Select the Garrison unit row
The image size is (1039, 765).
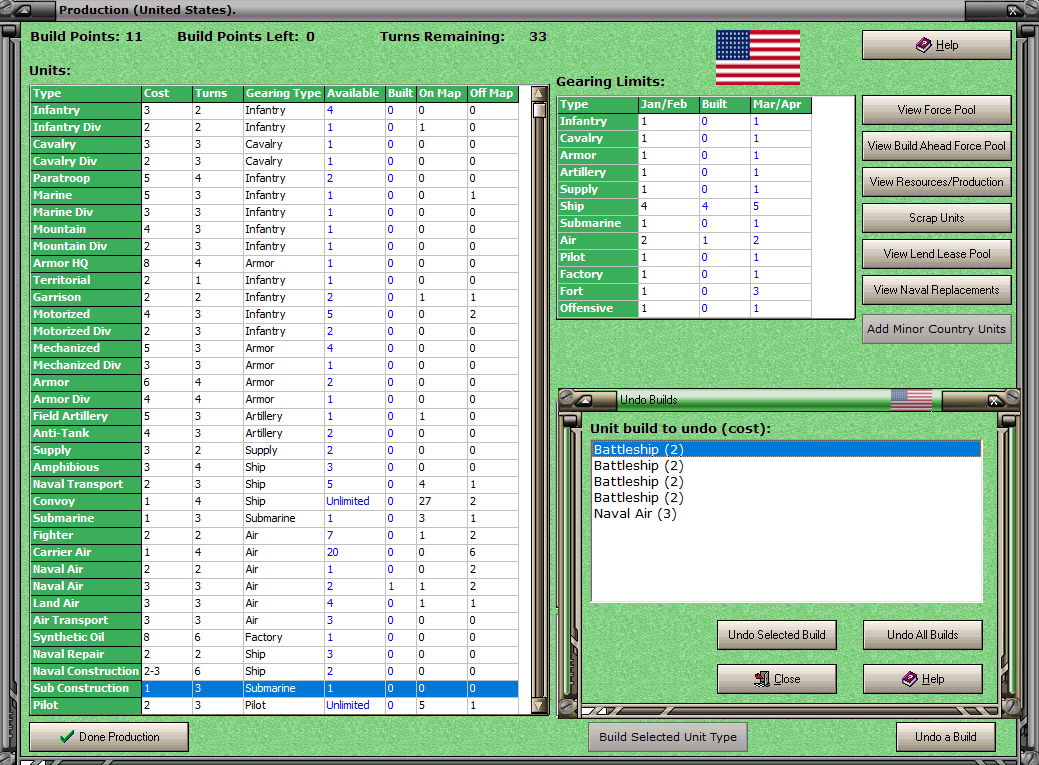[274, 297]
